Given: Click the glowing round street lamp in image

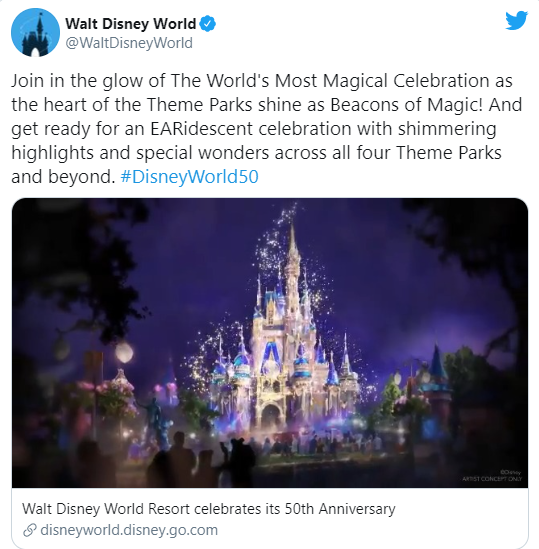Looking at the screenshot, I should click(x=124, y=352).
